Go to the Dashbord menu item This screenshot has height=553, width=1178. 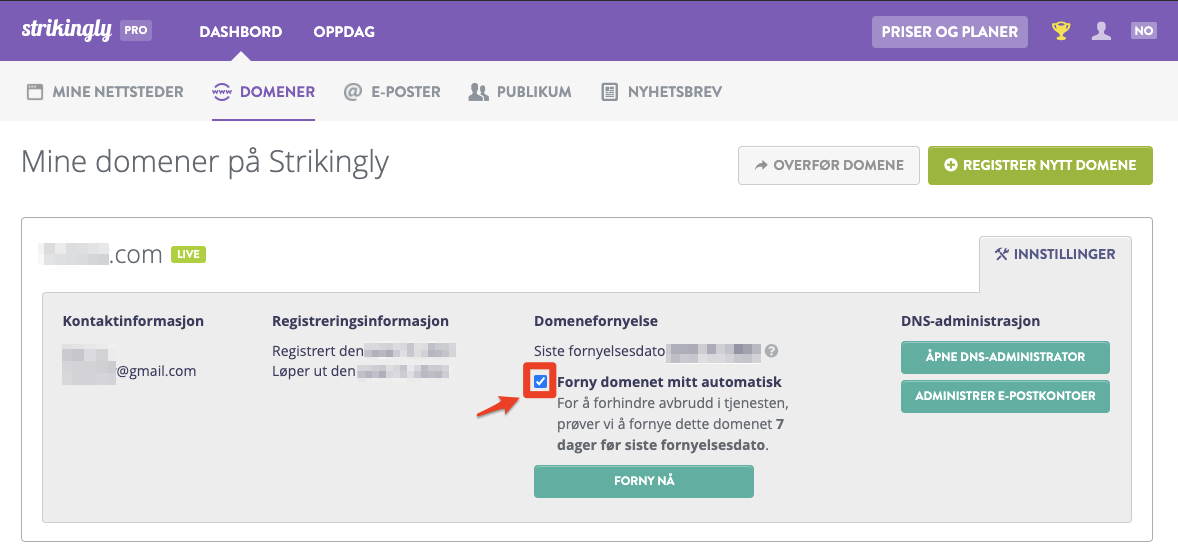point(240,32)
